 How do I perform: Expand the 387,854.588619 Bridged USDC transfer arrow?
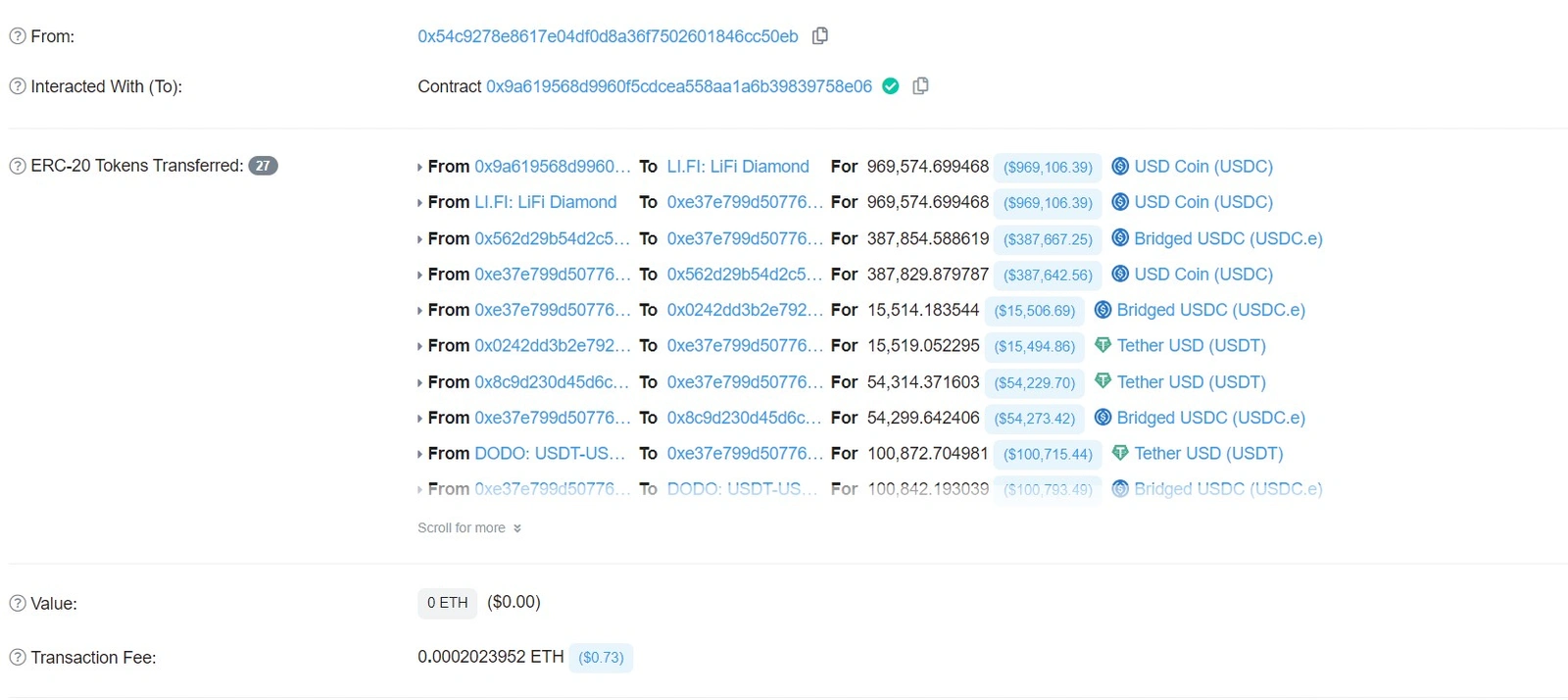tap(419, 239)
